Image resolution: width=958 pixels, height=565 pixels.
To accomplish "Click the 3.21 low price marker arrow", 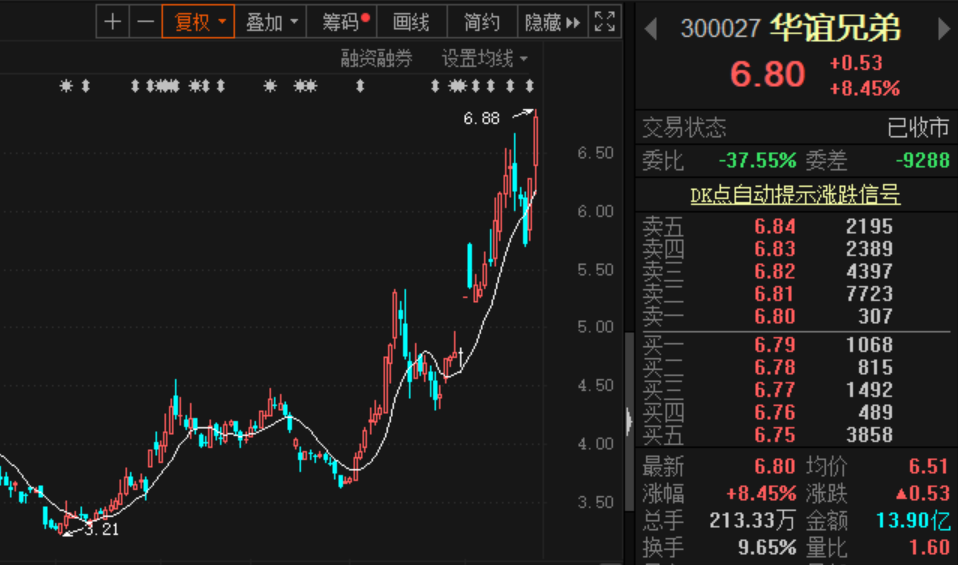I will pos(70,533).
